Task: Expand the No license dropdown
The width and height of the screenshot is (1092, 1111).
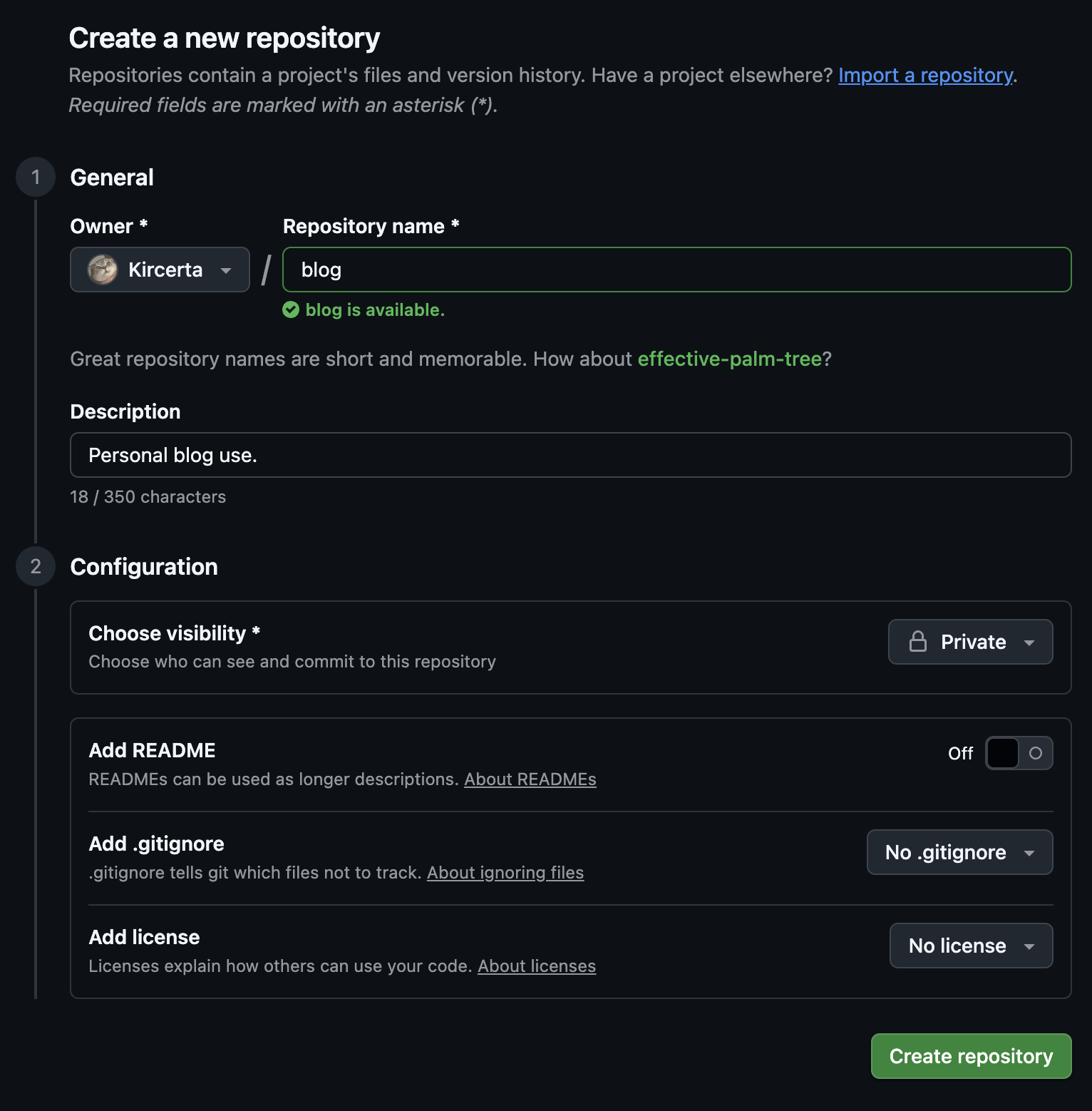Action: 971,946
